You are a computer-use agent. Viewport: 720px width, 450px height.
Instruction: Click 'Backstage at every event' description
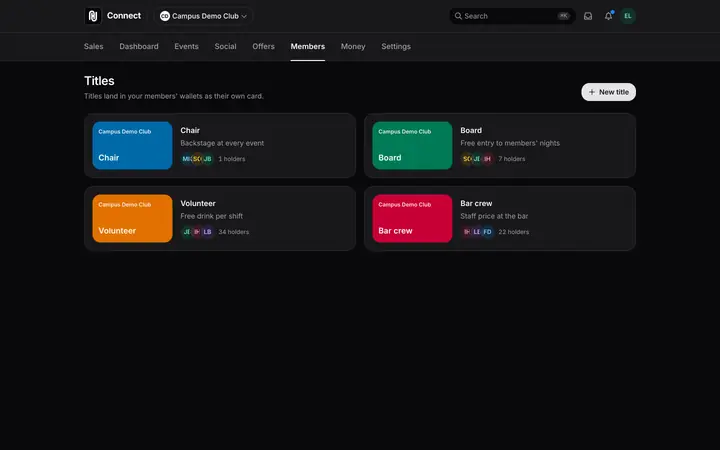pyautogui.click(x=222, y=143)
